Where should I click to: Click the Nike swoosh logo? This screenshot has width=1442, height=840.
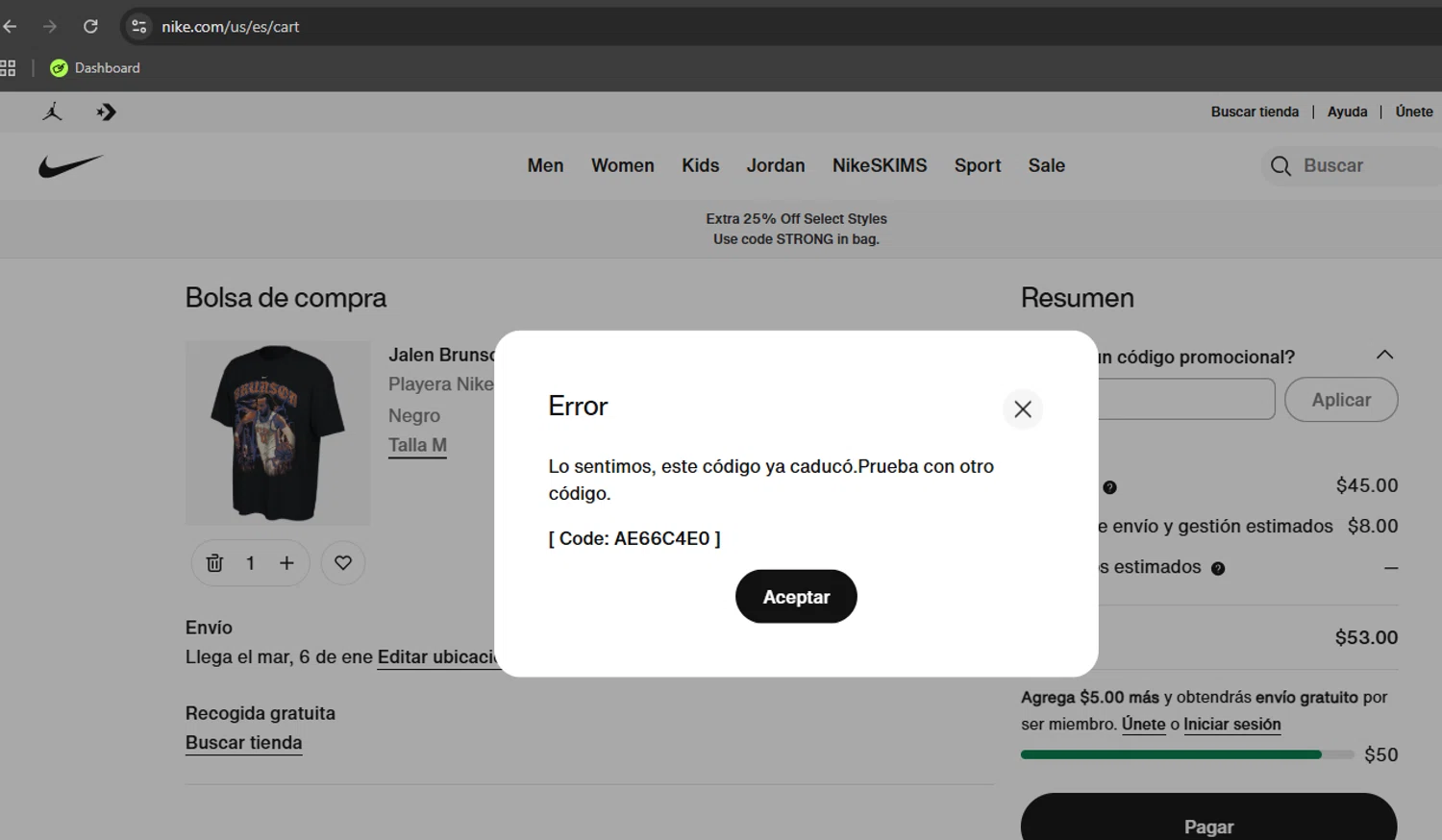pyautogui.click(x=70, y=166)
